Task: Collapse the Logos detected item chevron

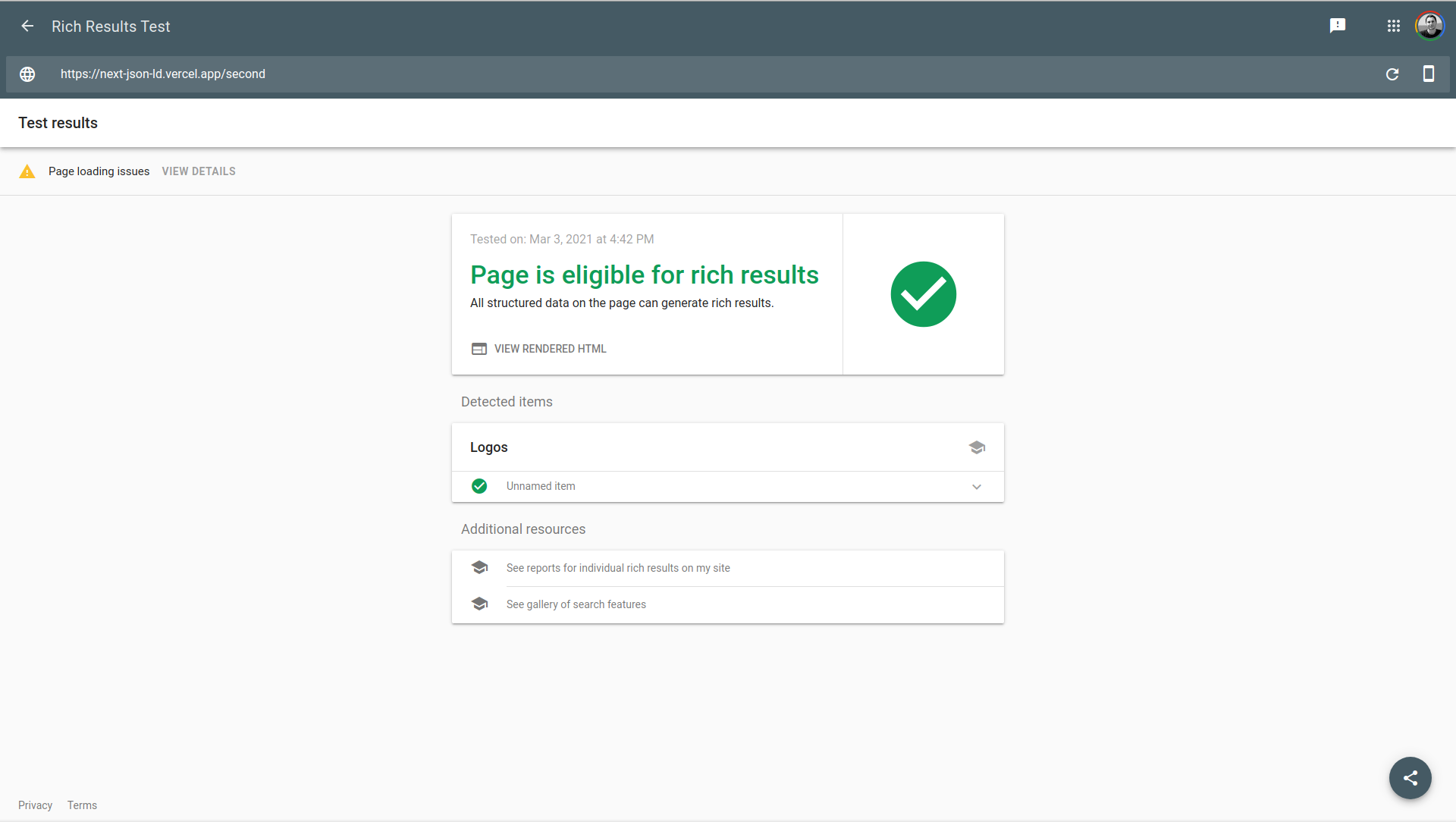Action: (x=976, y=486)
